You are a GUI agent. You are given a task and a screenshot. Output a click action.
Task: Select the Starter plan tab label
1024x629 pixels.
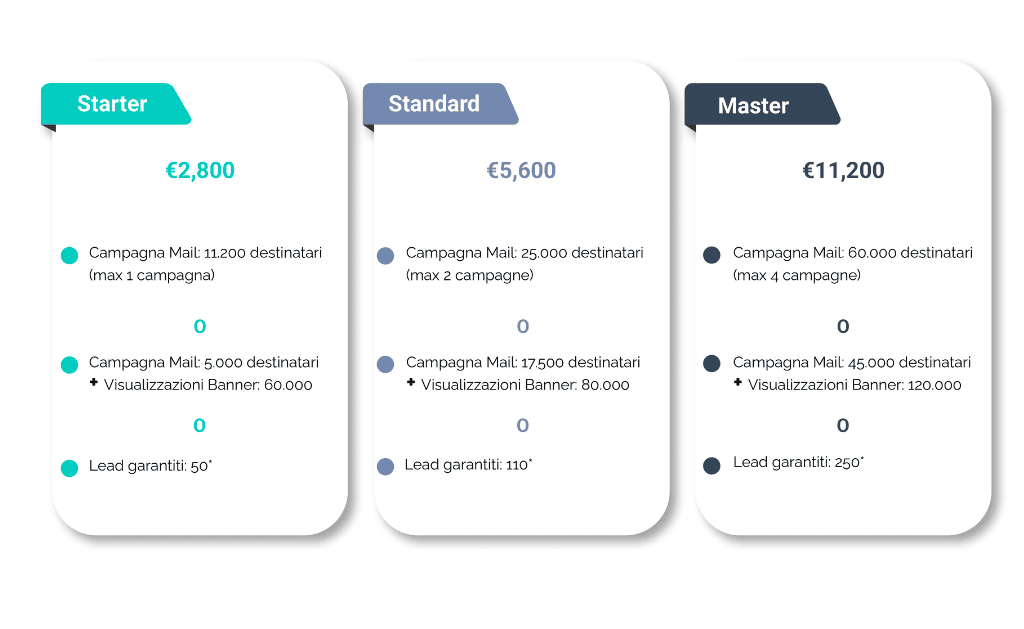click(112, 104)
